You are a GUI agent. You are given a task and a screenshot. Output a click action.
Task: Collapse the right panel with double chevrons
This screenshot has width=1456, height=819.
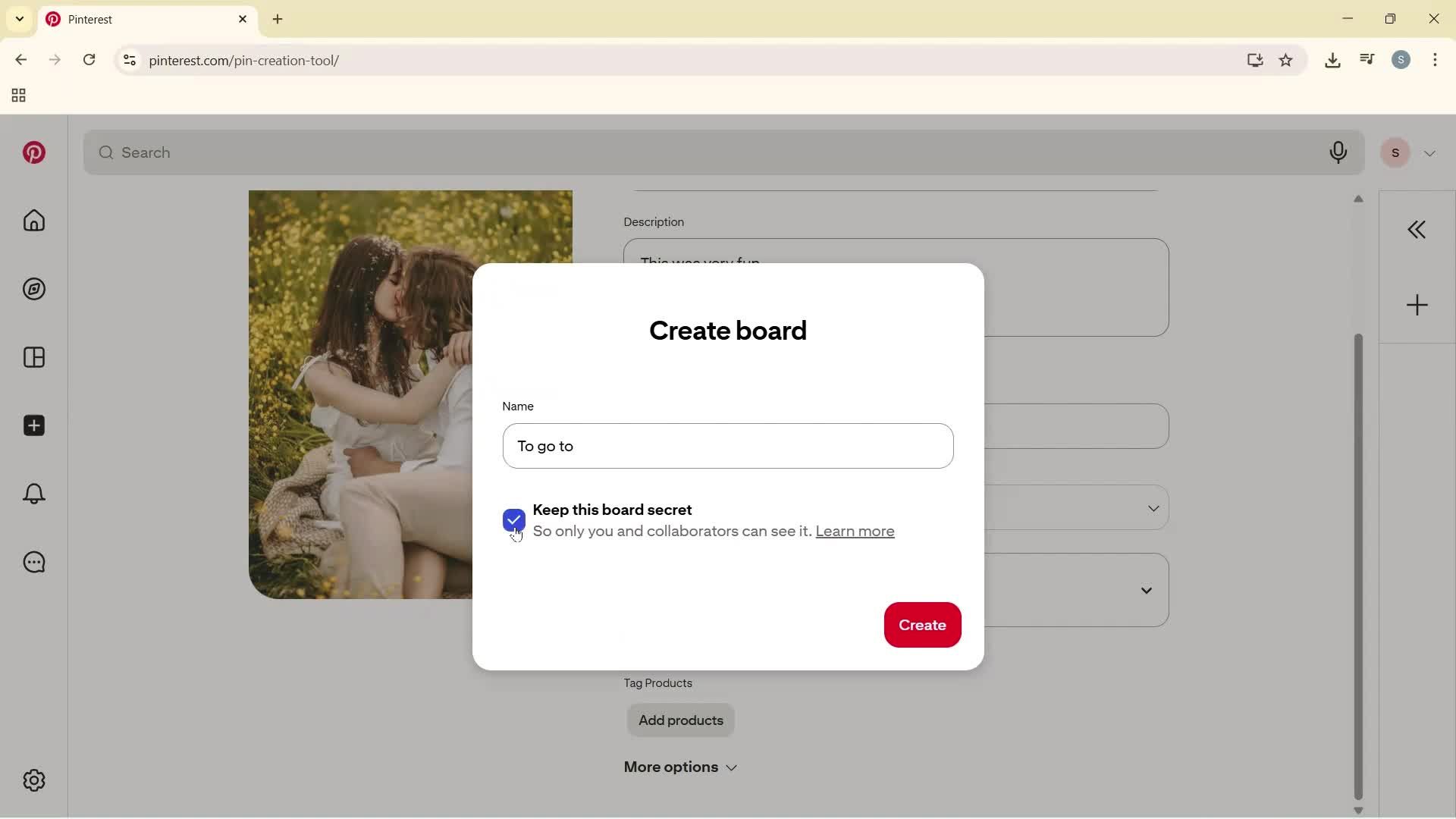coord(1417,229)
